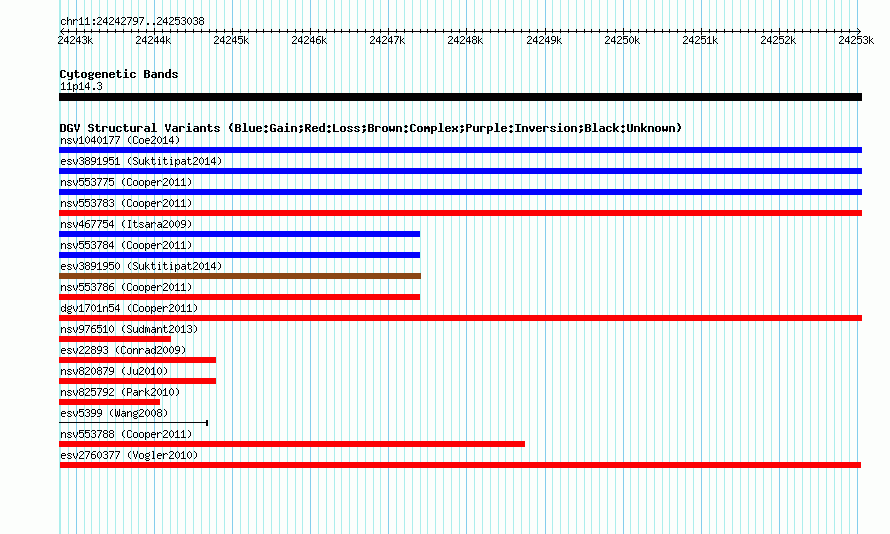Click the 24244k ruler tick label
This screenshot has width=890, height=534.
point(153,40)
